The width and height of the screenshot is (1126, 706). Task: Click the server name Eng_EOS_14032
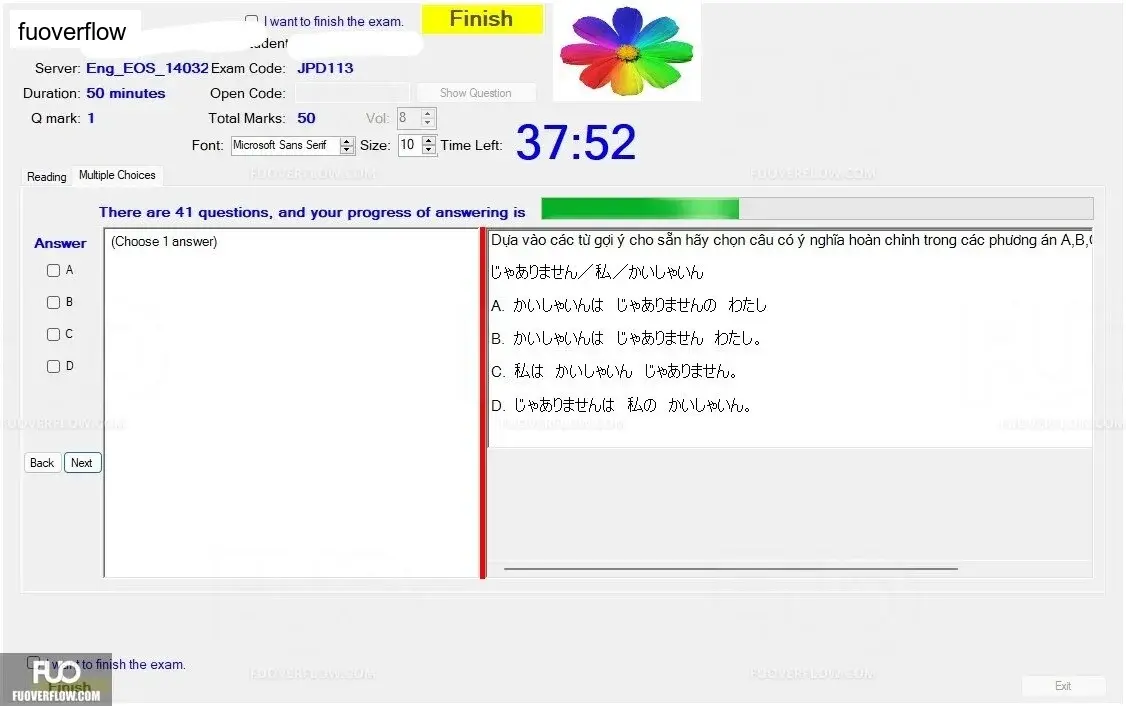coord(147,68)
